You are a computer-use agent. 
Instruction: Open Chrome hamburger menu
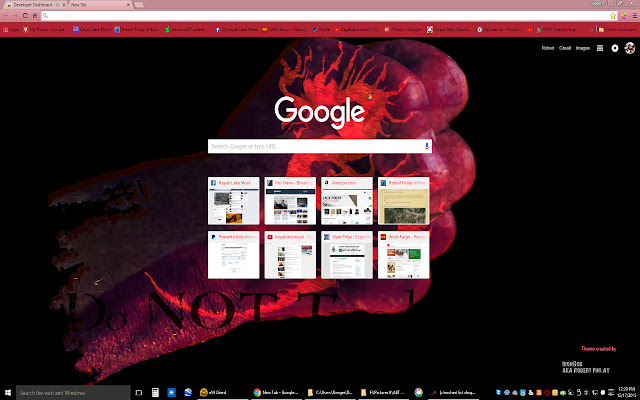pos(635,16)
